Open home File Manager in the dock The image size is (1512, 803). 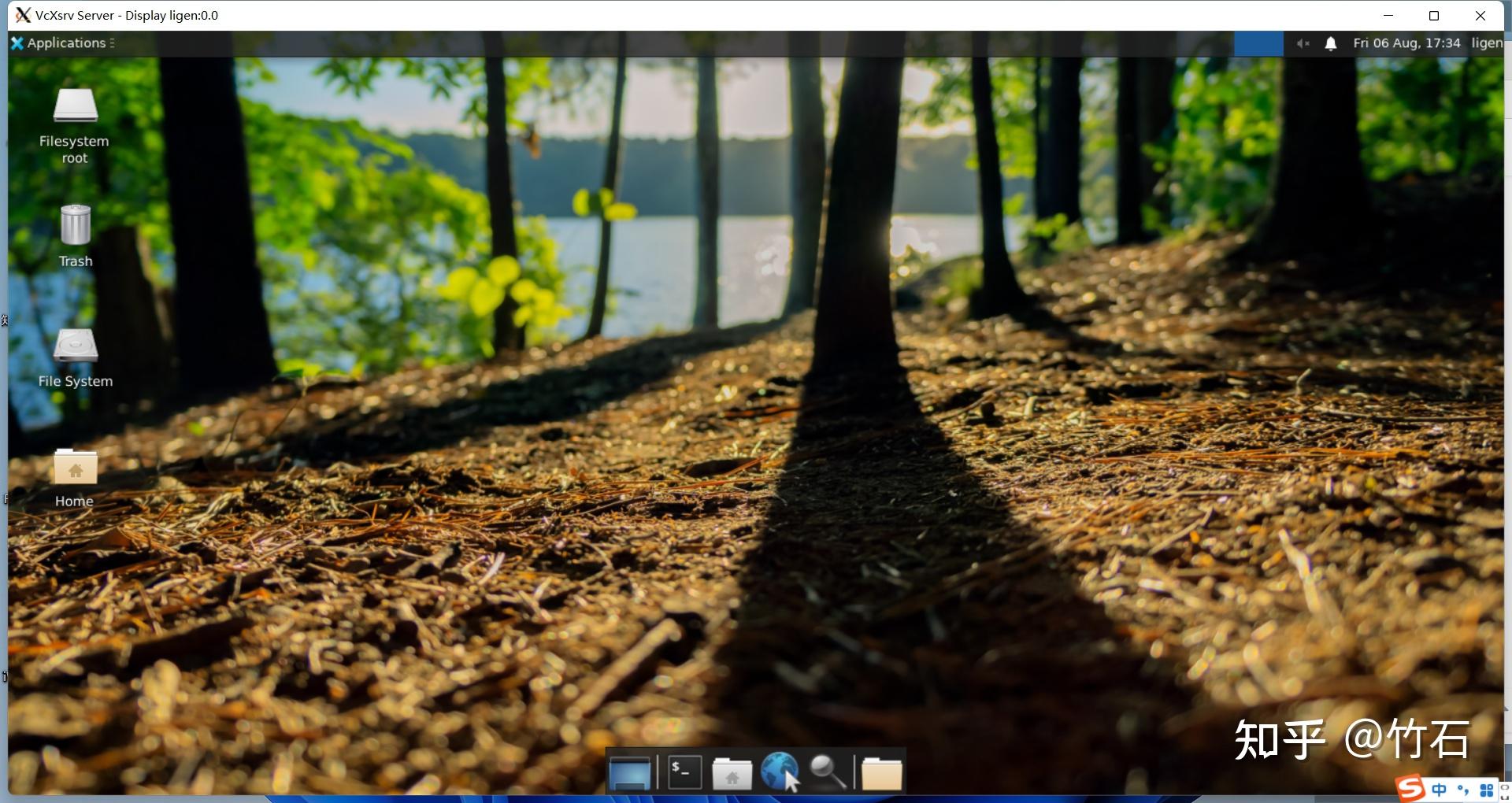pos(732,773)
